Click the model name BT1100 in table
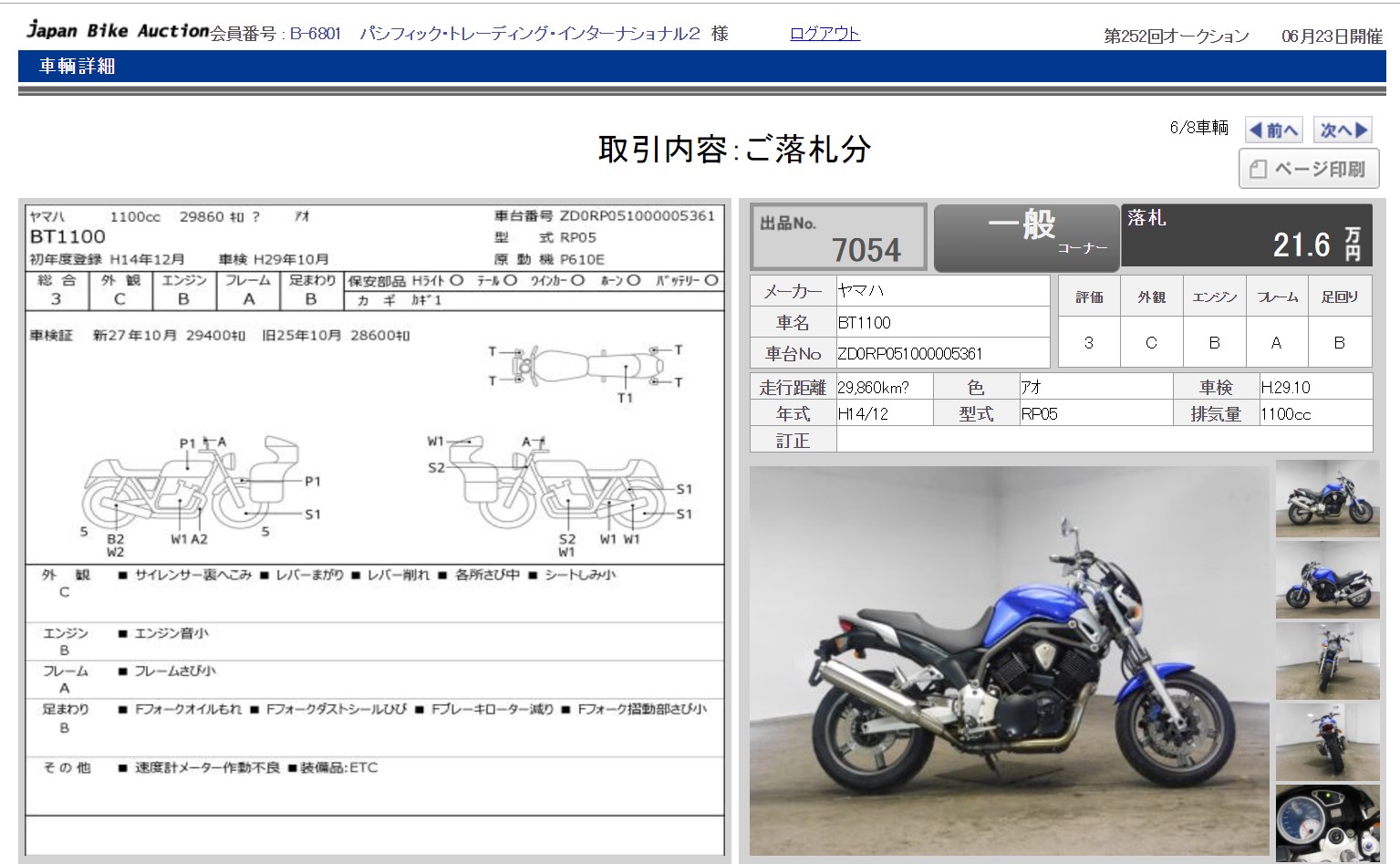The height and width of the screenshot is (864, 1400). pos(865,322)
